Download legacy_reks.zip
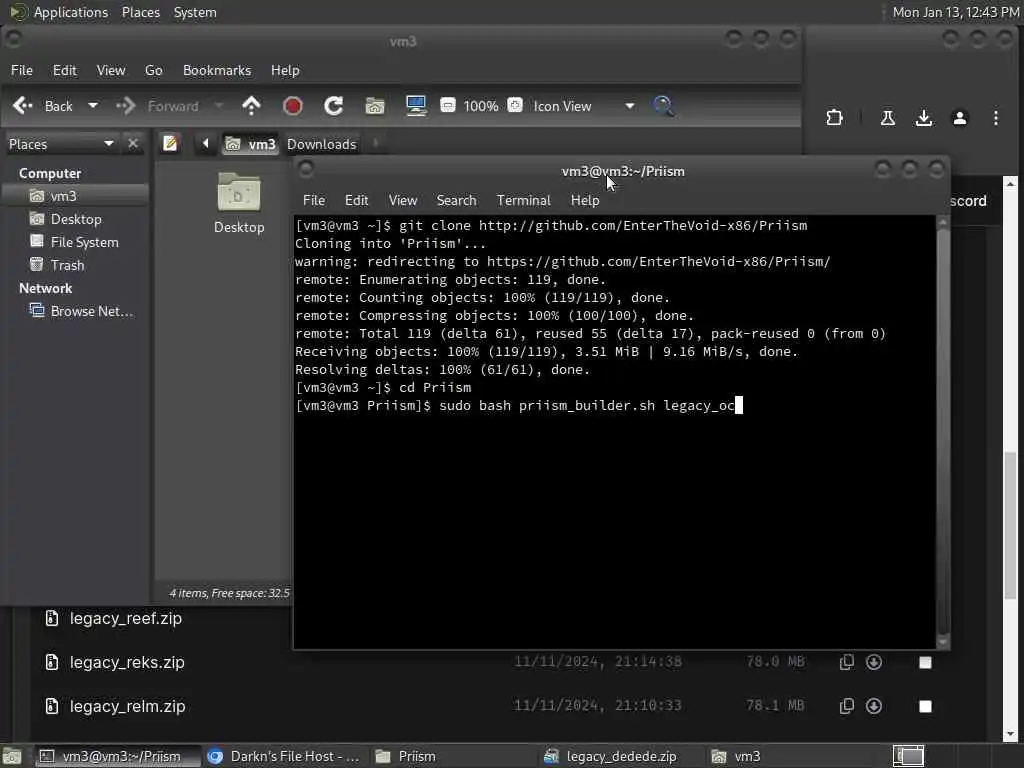Image resolution: width=1024 pixels, height=768 pixels. tap(874, 662)
